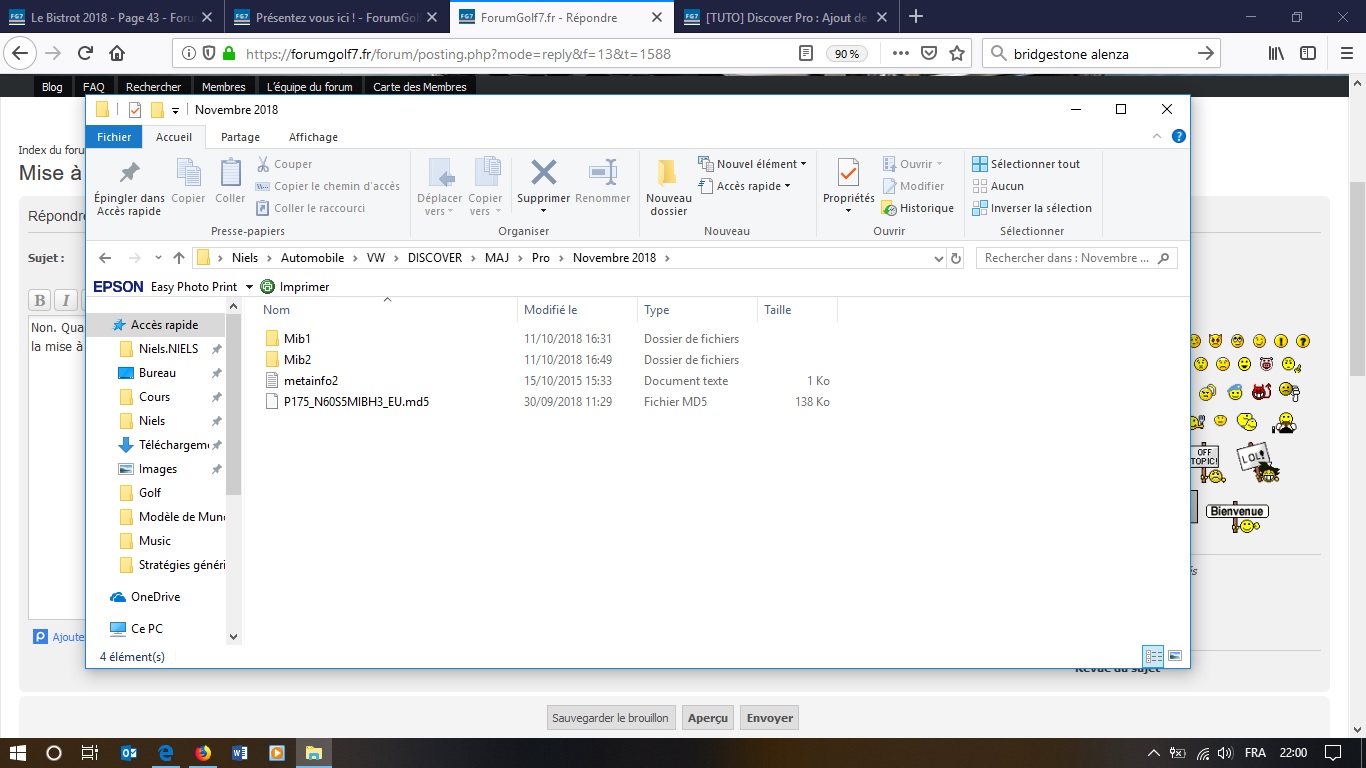The image size is (1366, 768).
Task: Click the Rechercher dans Novembre field
Action: (1075, 258)
